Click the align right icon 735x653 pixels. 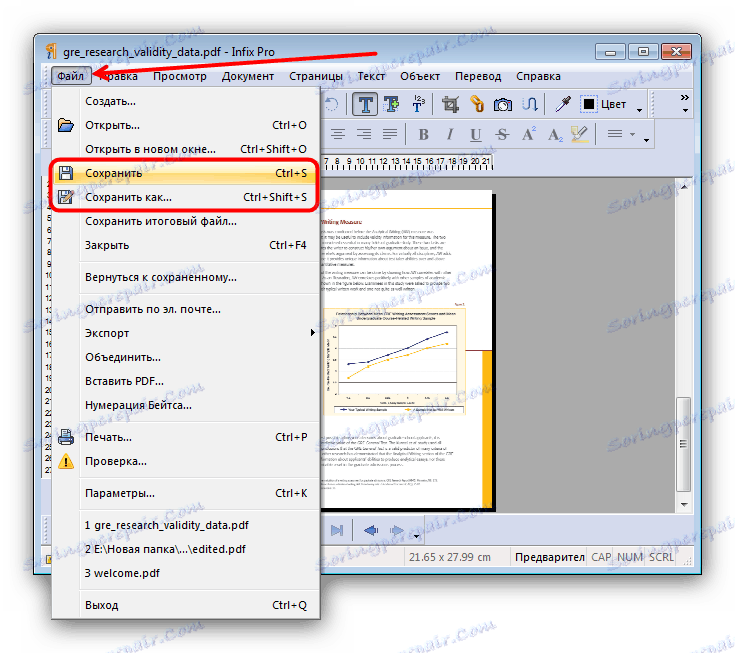(x=364, y=135)
